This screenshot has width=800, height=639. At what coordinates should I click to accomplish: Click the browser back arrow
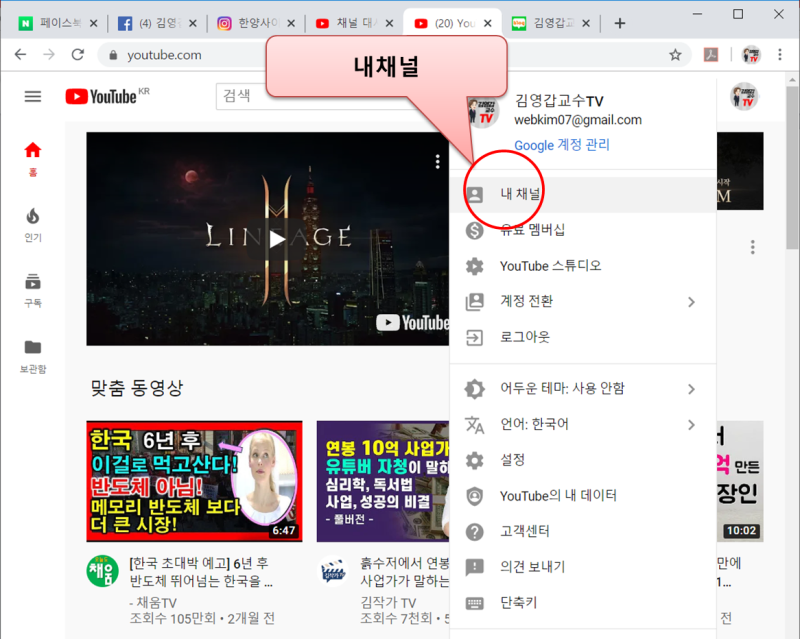20,55
